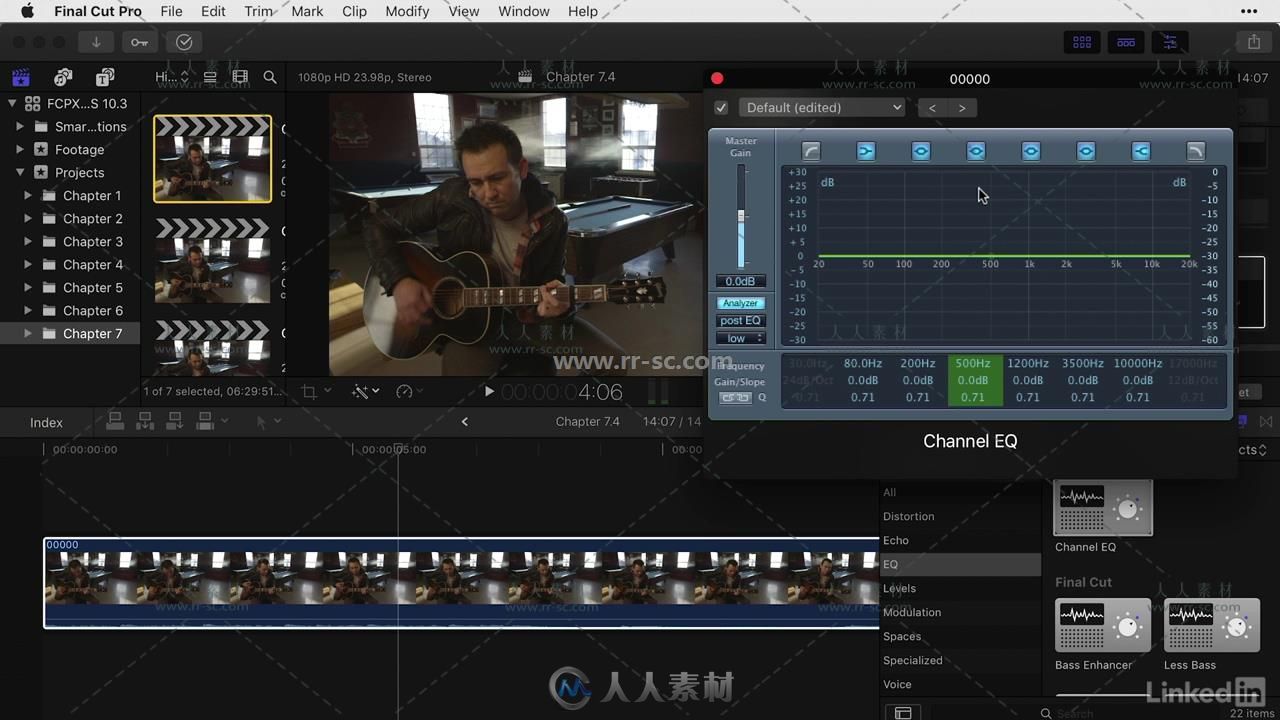Expand the Footage event
The width and height of the screenshot is (1280, 720).
click(20, 150)
